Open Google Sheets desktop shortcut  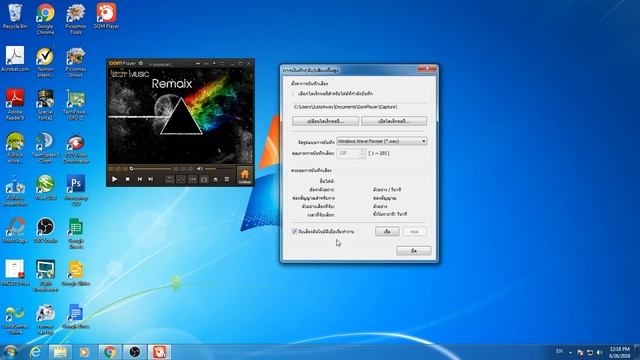76,233
